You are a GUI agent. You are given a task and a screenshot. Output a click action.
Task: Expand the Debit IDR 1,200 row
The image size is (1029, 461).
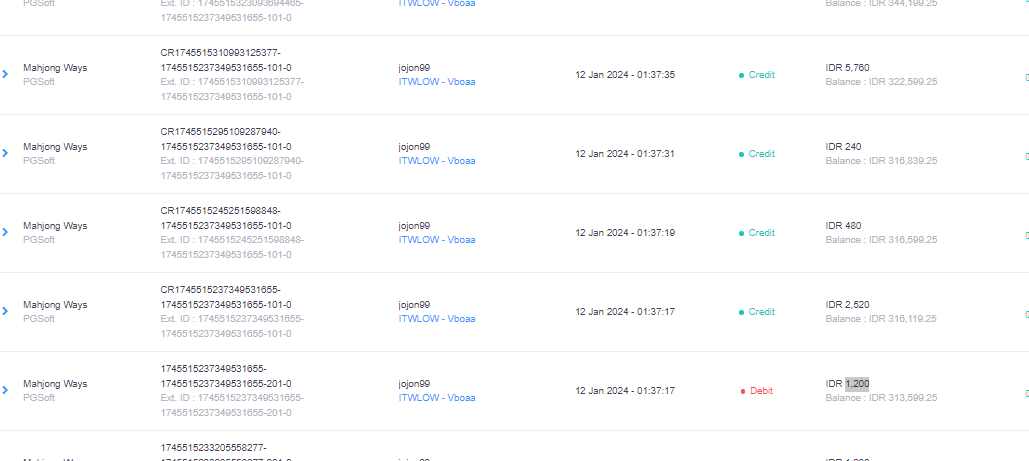click(5, 390)
